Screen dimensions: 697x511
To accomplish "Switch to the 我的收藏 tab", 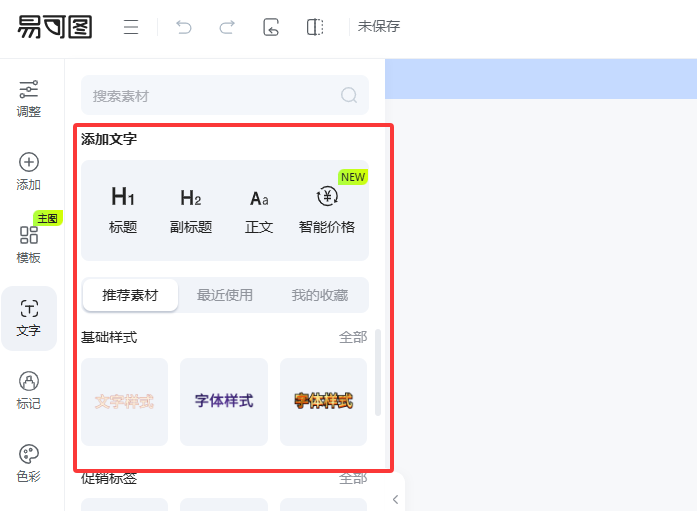I will pyautogui.click(x=320, y=295).
